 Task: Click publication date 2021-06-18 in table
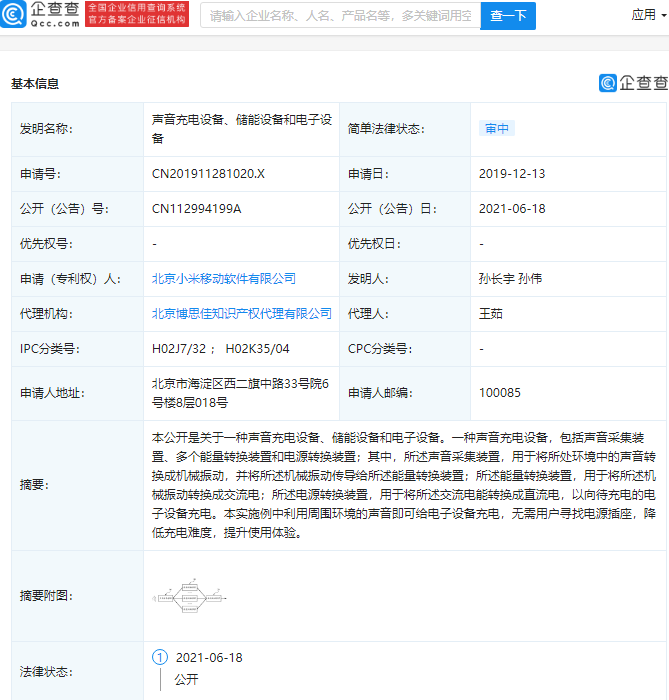[512, 208]
